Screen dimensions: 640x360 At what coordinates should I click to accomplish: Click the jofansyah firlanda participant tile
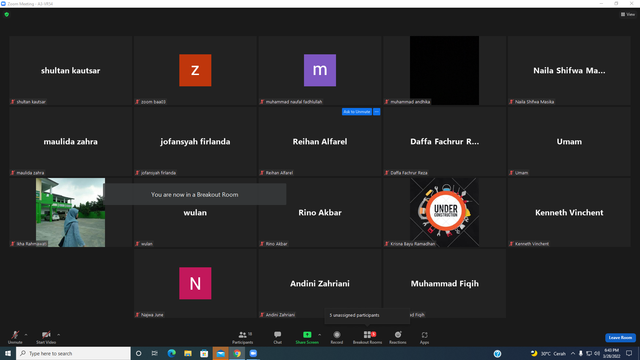pos(195,141)
